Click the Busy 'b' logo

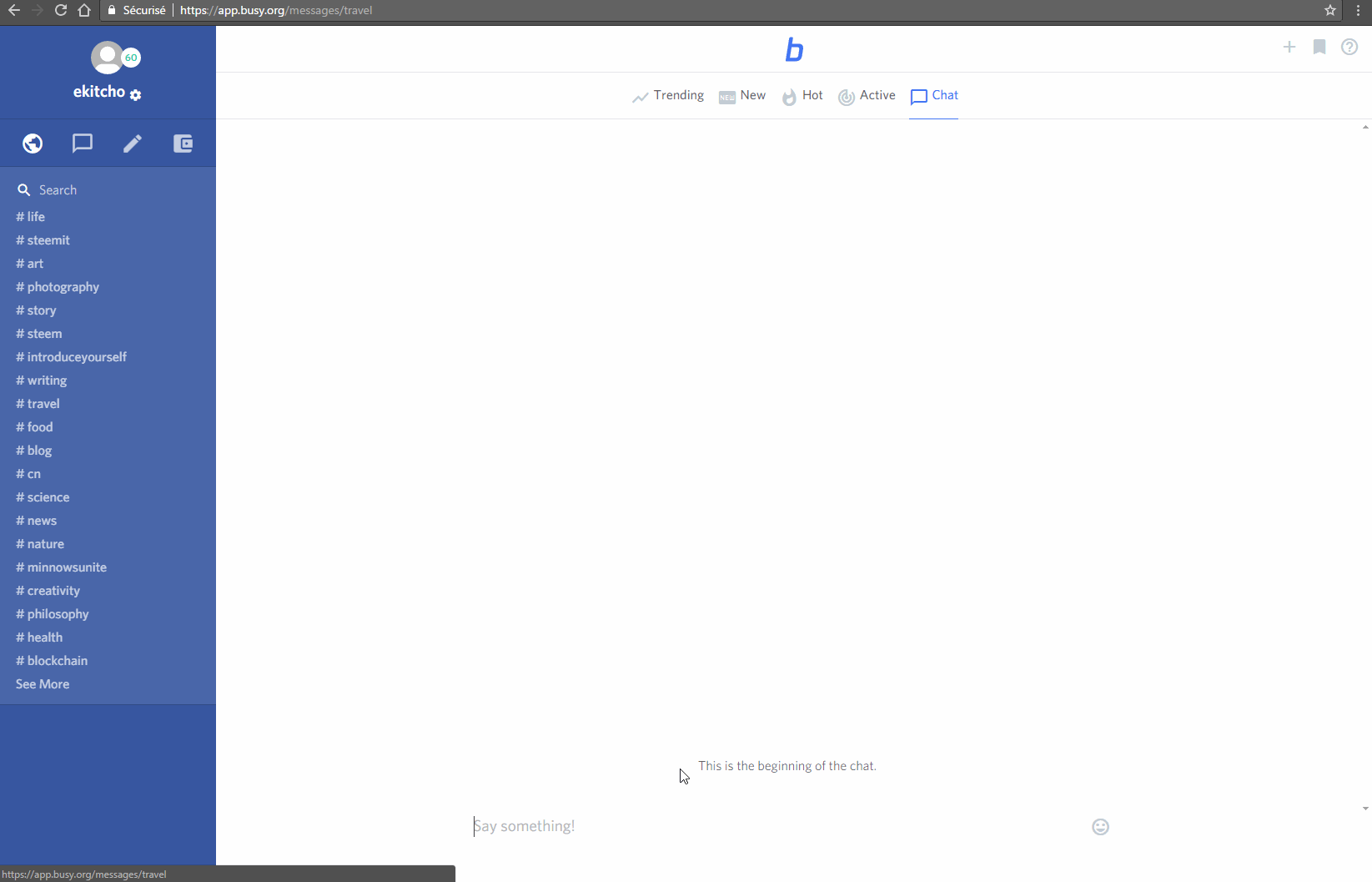794,50
